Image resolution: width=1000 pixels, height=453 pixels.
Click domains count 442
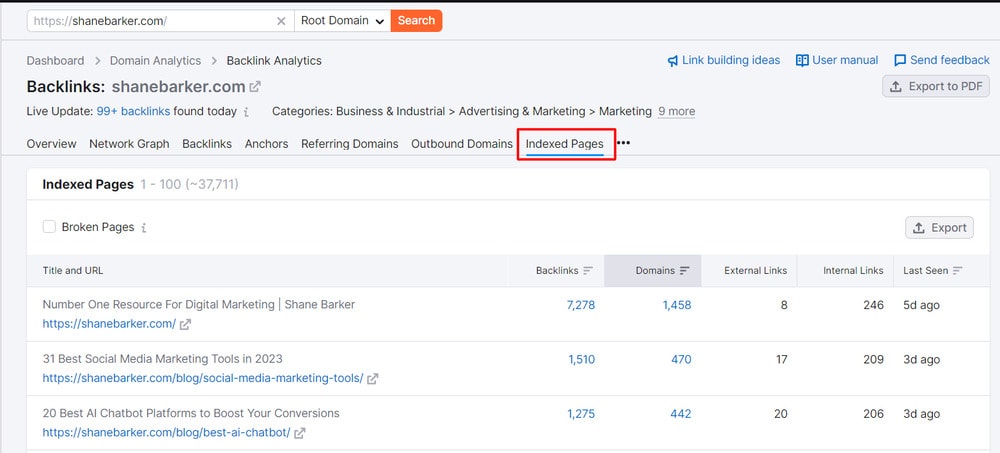tap(680, 414)
